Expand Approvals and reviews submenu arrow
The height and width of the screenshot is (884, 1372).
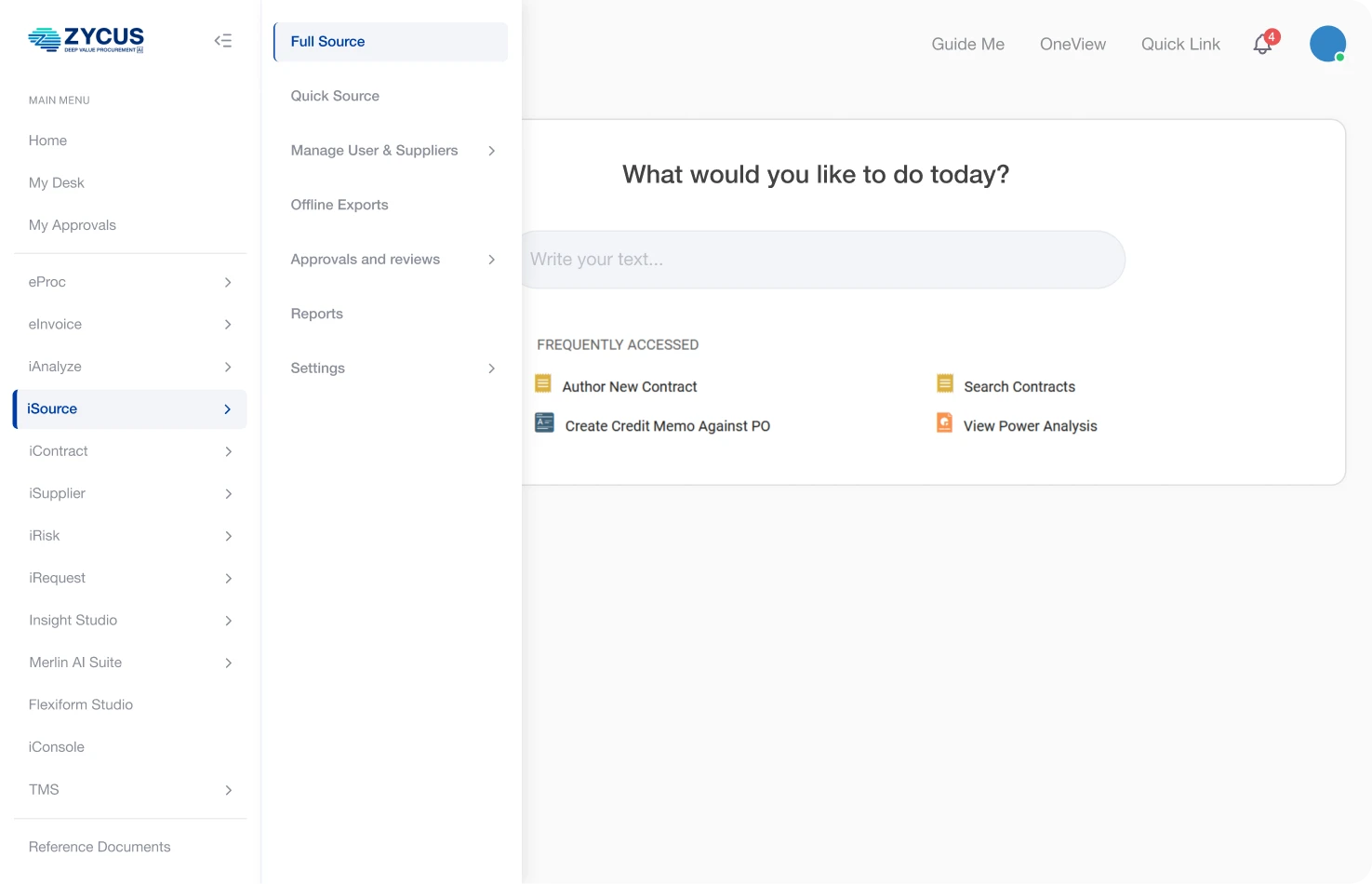pyautogui.click(x=491, y=260)
